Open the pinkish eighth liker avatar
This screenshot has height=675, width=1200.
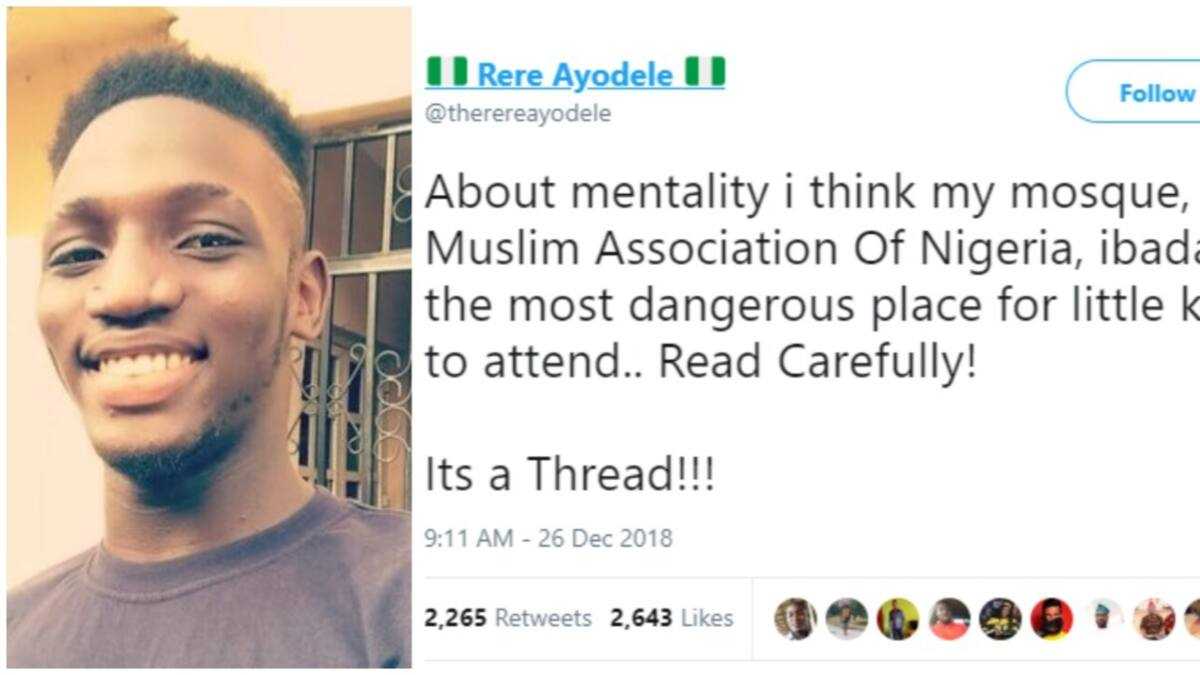tap(1154, 619)
